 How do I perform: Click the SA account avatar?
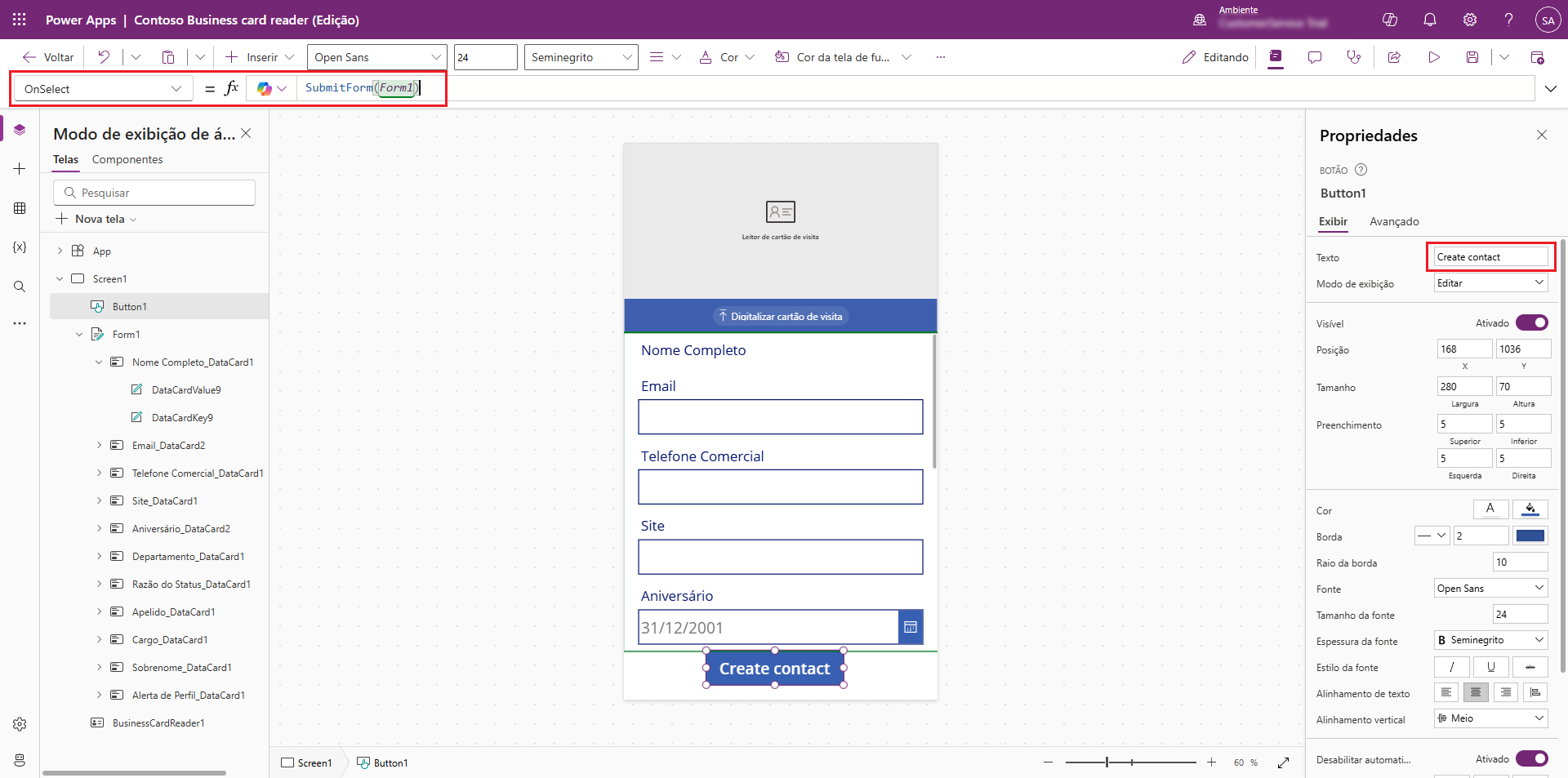click(x=1548, y=20)
